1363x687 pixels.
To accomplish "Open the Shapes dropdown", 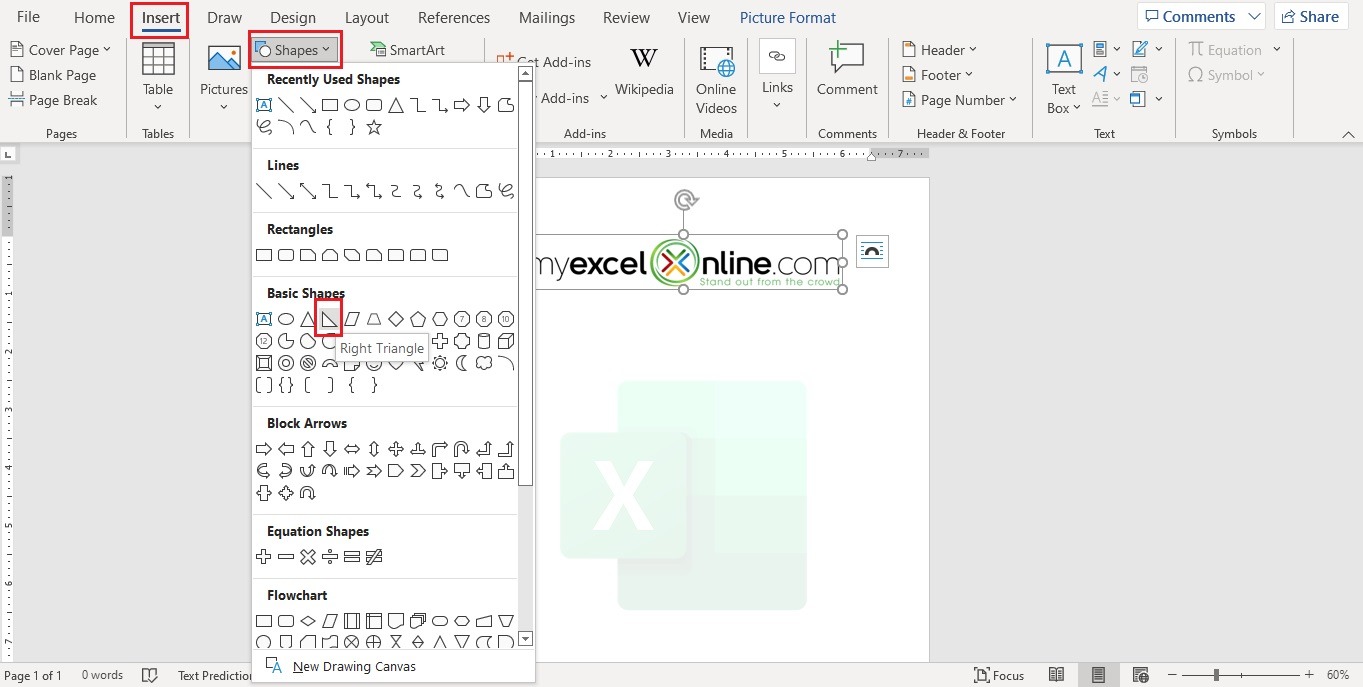I will pos(295,50).
